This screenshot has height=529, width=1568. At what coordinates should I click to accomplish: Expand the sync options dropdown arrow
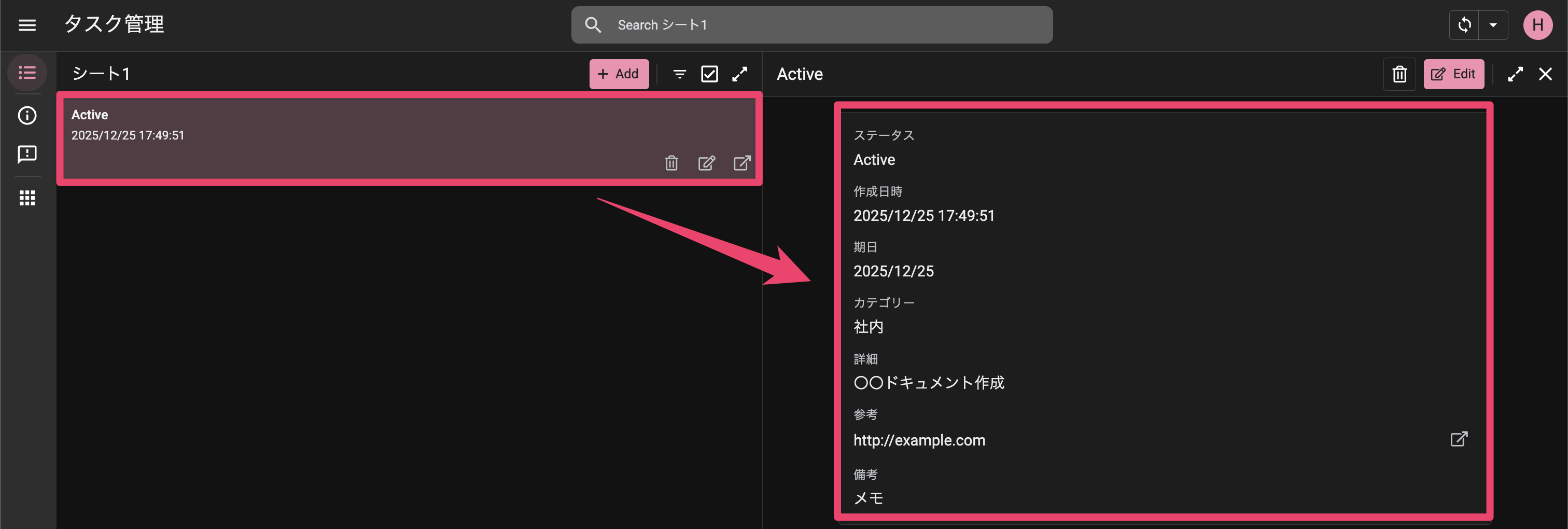[x=1492, y=25]
